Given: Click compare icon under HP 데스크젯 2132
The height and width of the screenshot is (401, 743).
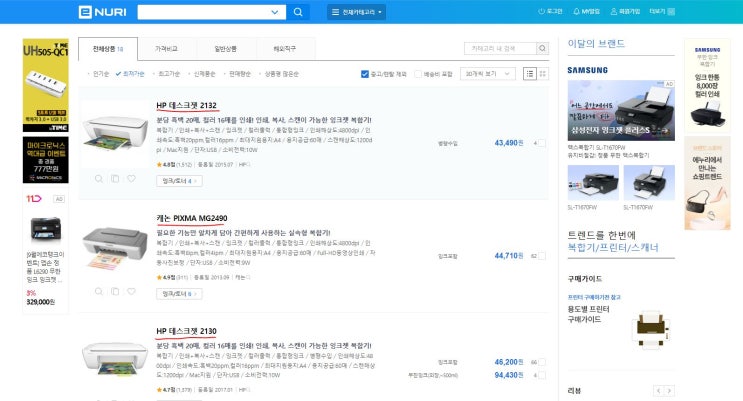Looking at the screenshot, I should [x=115, y=179].
